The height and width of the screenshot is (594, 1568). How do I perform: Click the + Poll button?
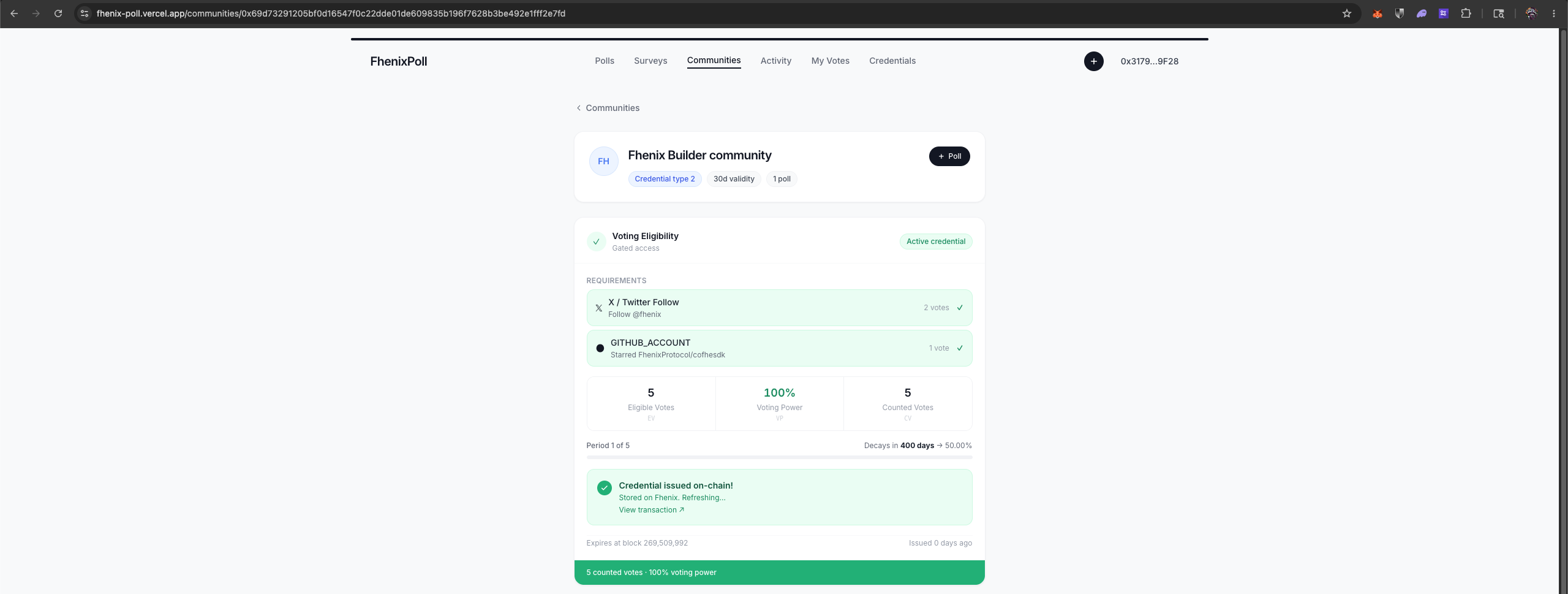click(x=949, y=156)
